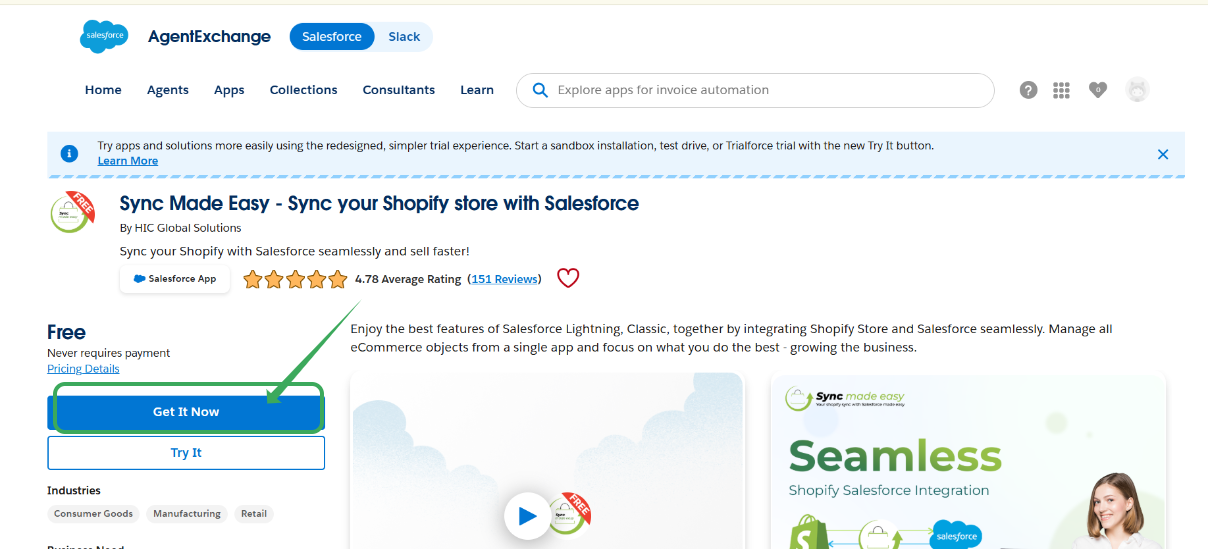Click the 4.78 Average Rating text
1208x549 pixels.
408,279
